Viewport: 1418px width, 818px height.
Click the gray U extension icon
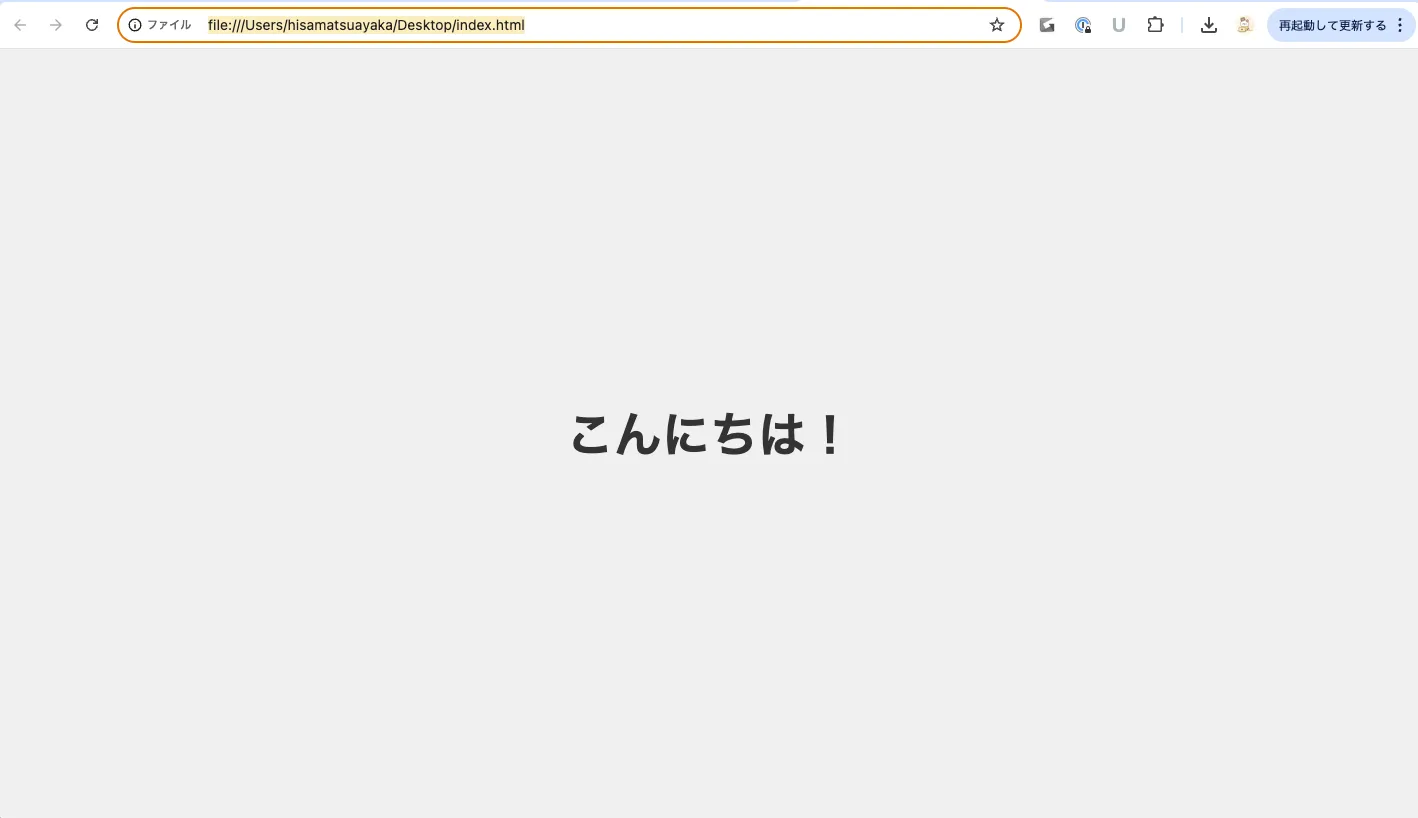1118,25
